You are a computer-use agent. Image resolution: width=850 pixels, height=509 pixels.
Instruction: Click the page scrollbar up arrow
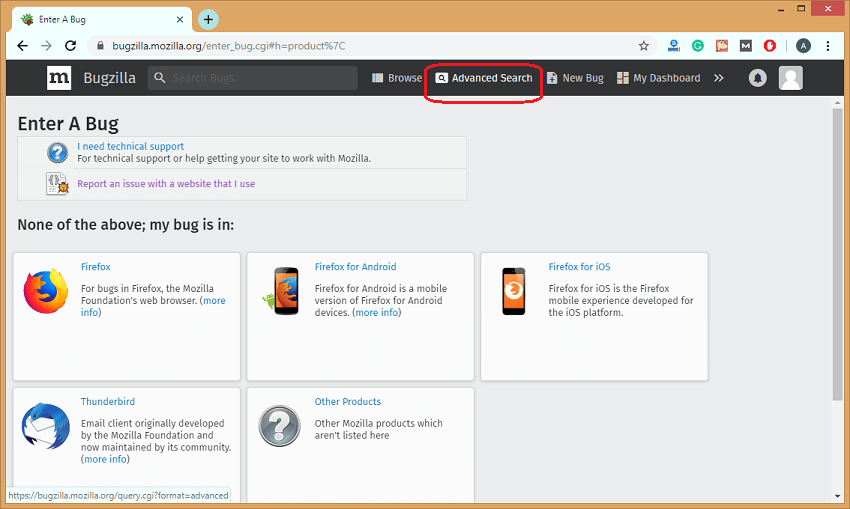click(838, 102)
